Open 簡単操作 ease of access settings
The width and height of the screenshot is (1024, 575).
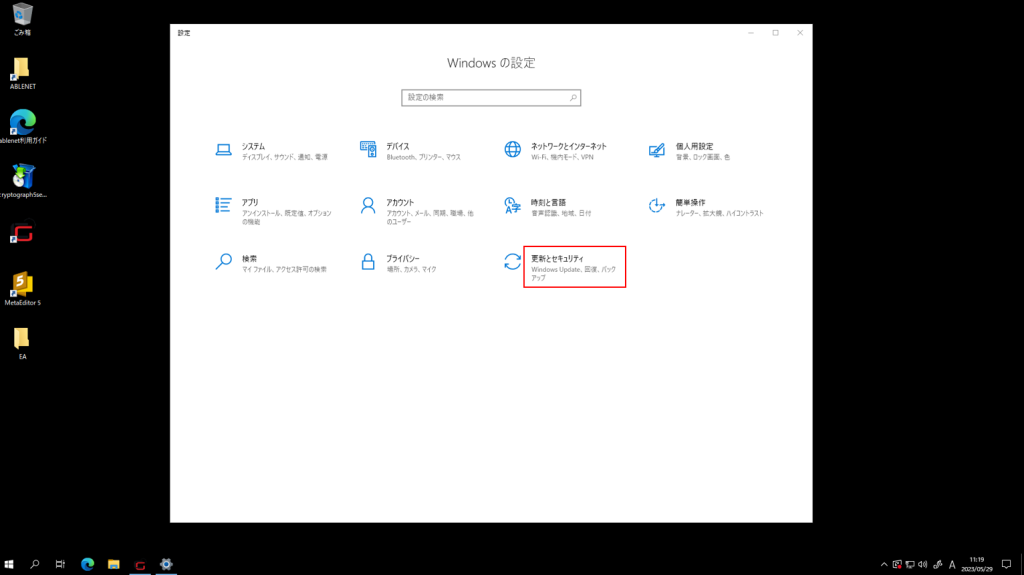705,207
